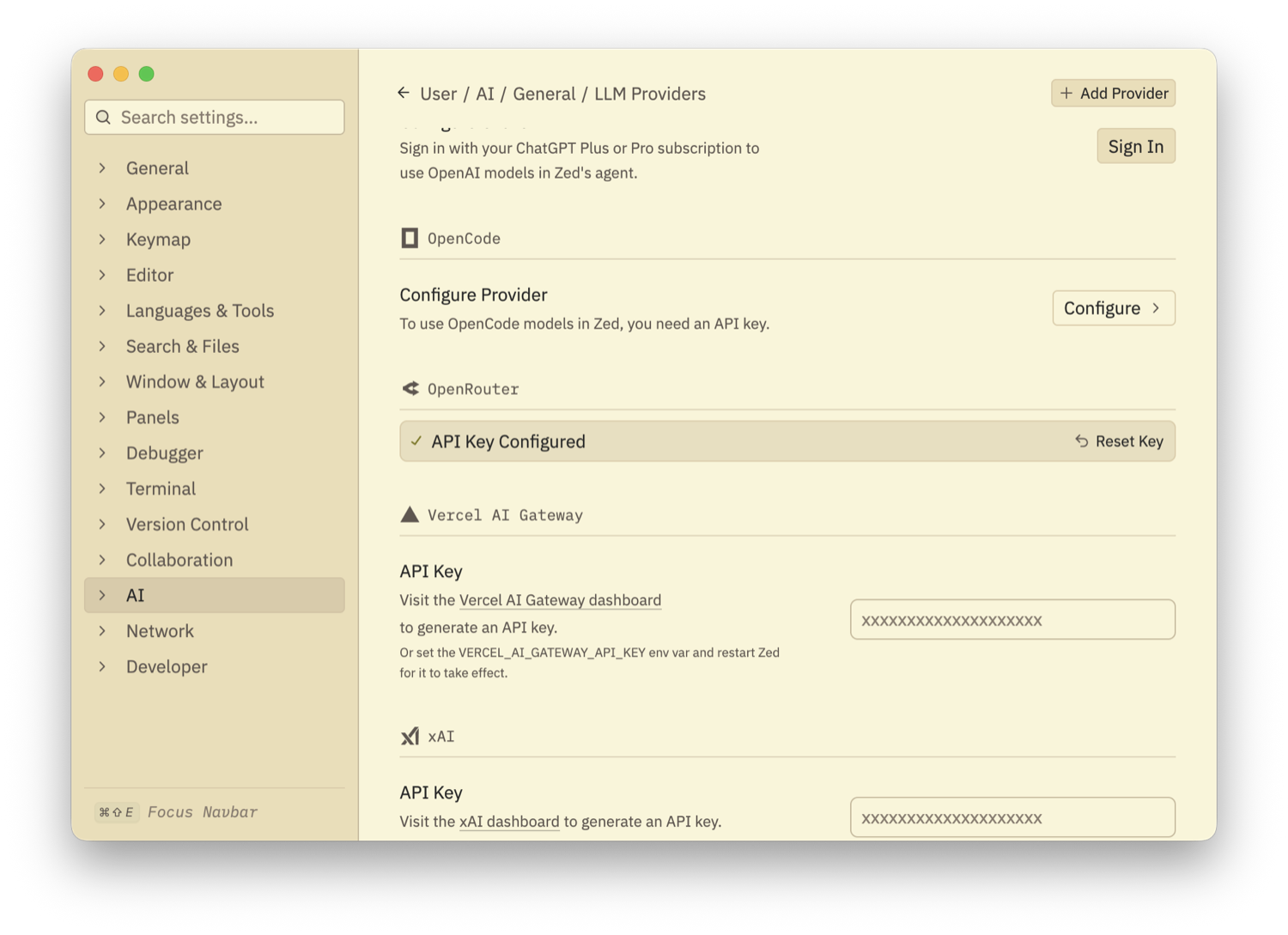Focus the Search settings field

(x=215, y=118)
